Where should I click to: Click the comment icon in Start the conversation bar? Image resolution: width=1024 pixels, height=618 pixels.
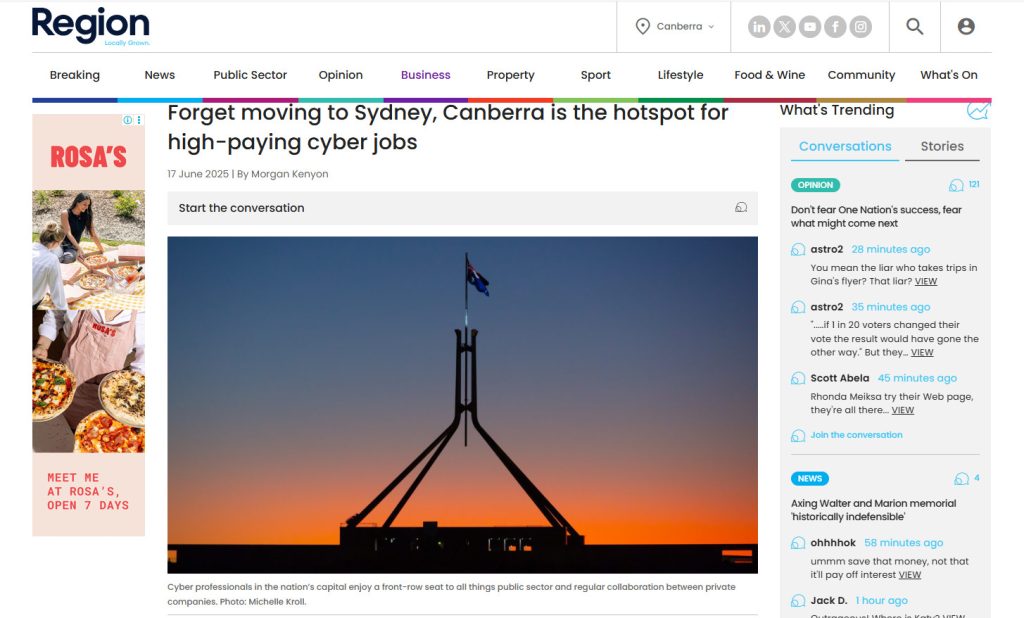click(741, 207)
